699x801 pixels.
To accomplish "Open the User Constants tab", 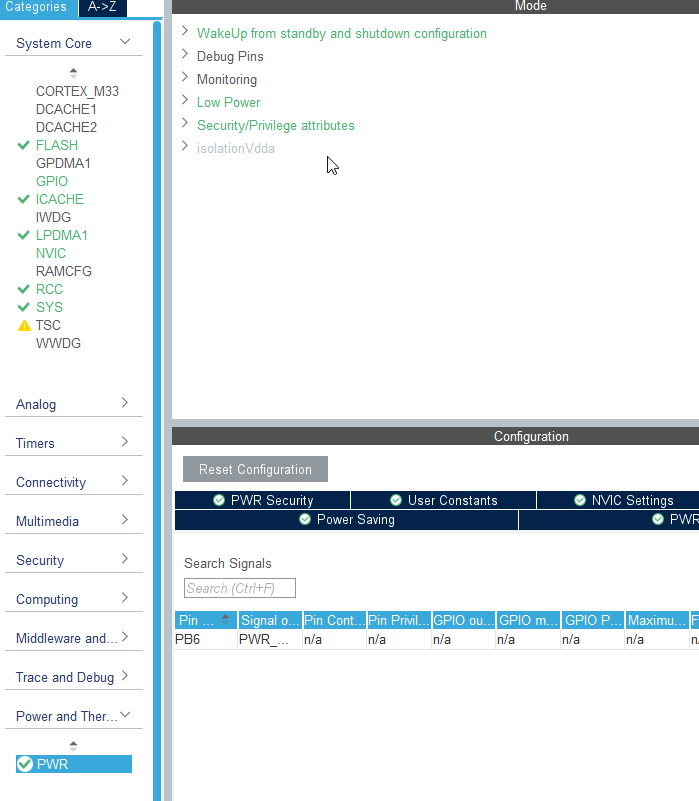I will [444, 500].
